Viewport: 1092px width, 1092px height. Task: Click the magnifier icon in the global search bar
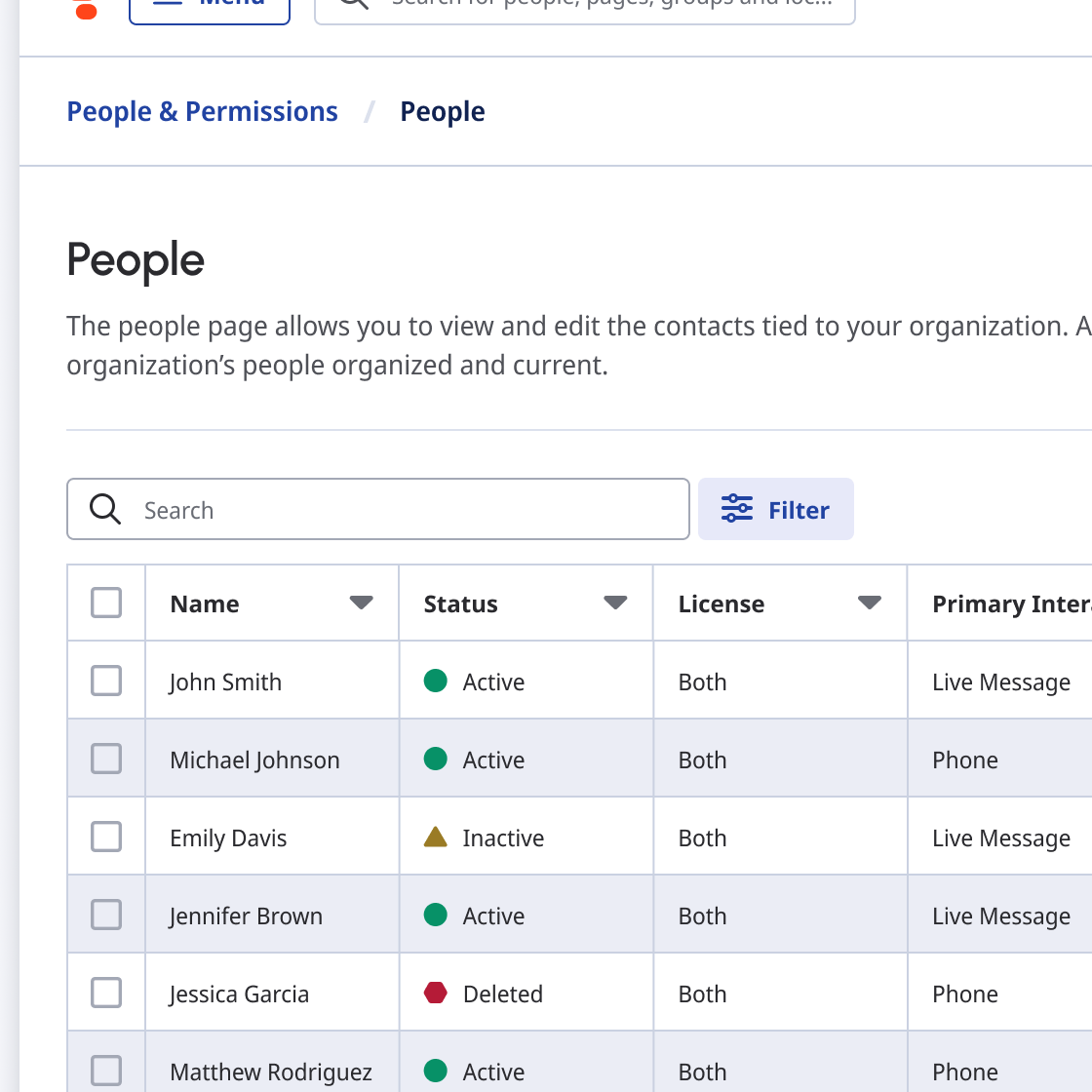[354, 4]
